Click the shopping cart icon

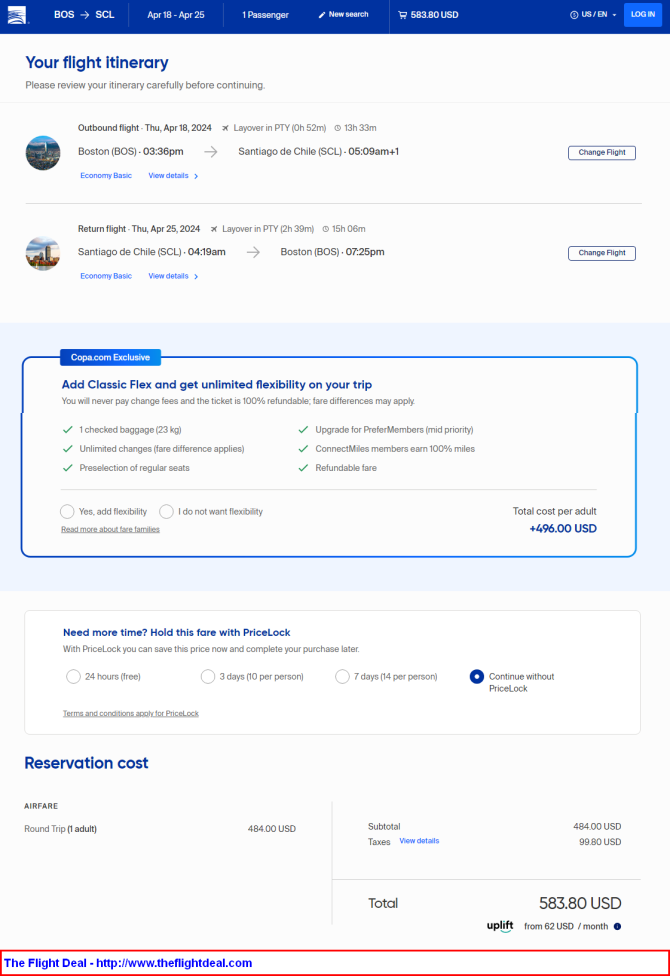click(x=402, y=15)
